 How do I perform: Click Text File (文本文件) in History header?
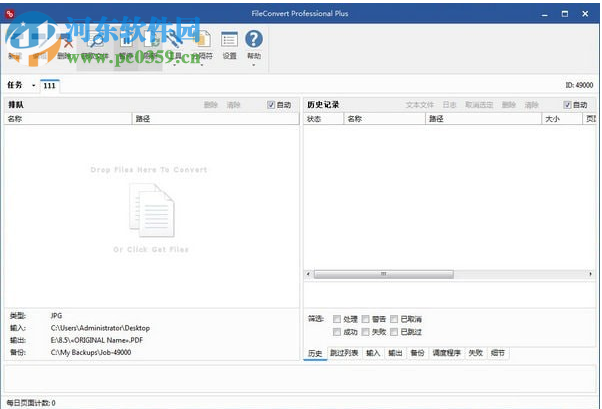tap(420, 105)
